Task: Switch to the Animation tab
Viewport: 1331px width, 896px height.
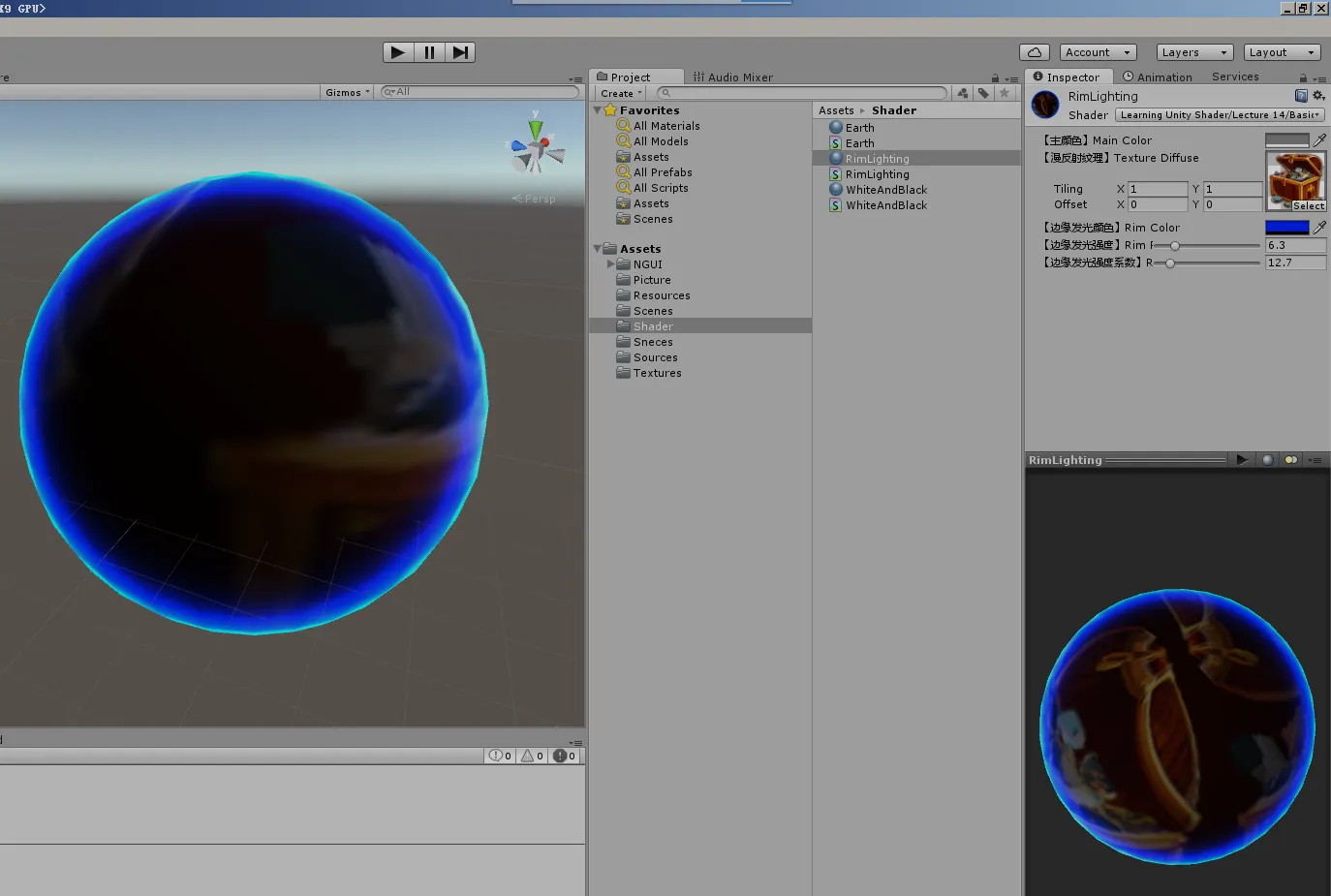Action: point(1158,77)
